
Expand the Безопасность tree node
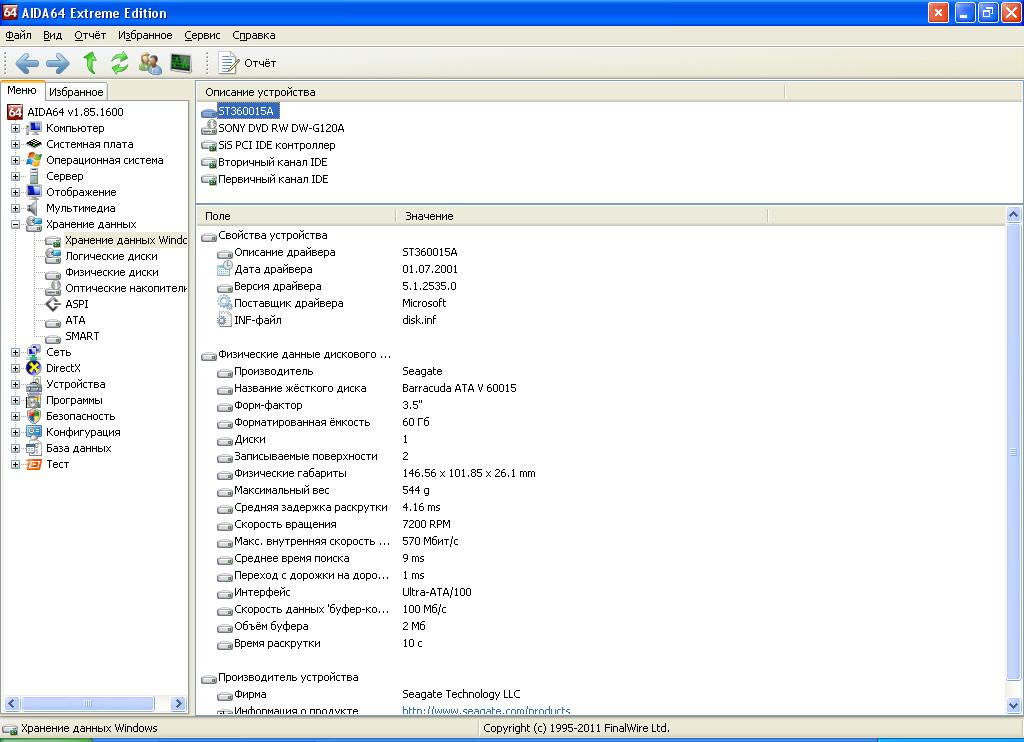(15, 416)
